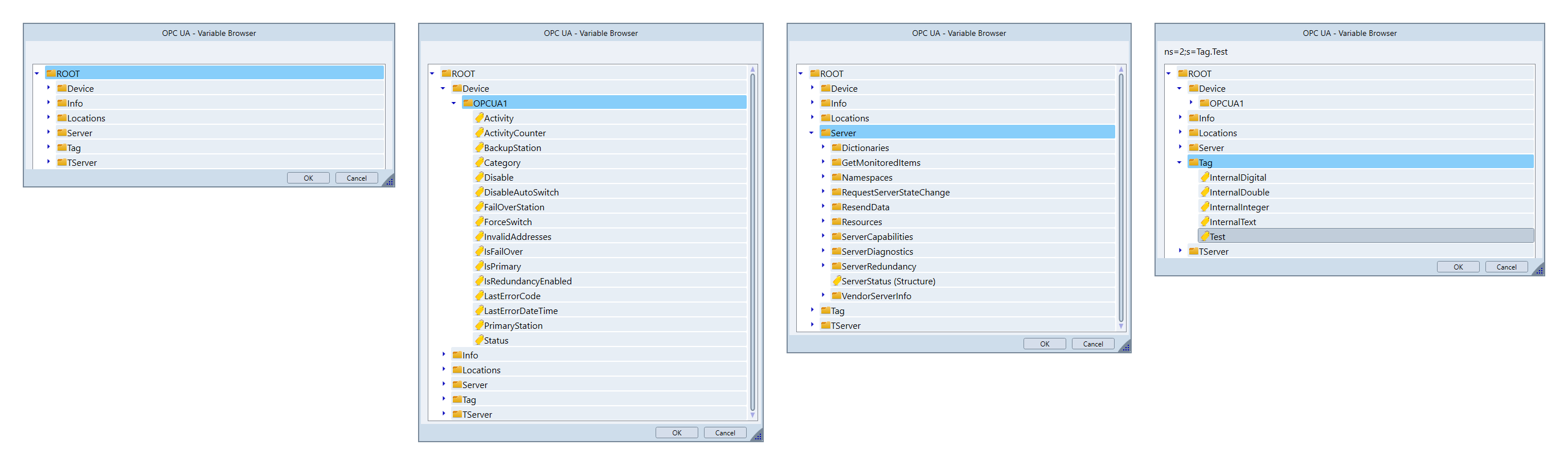Select Locations row in second window
1568x465 pixels.
click(x=599, y=369)
